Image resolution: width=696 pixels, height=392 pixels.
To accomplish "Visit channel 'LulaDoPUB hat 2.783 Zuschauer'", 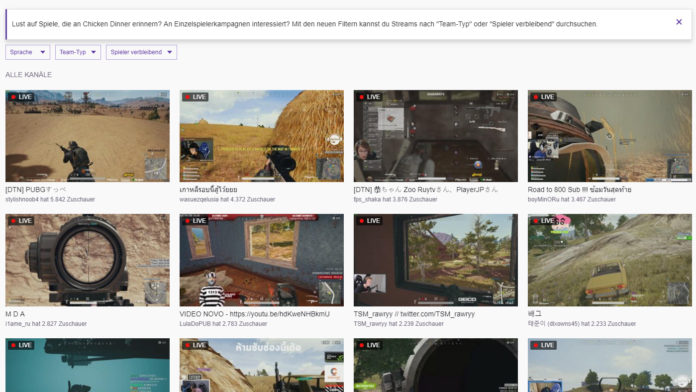I will click(223, 324).
